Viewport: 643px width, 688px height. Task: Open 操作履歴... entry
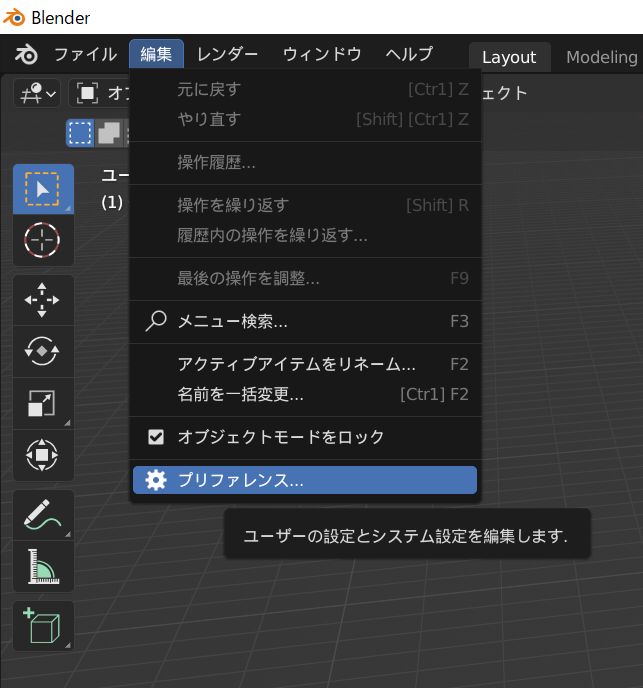click(x=305, y=163)
